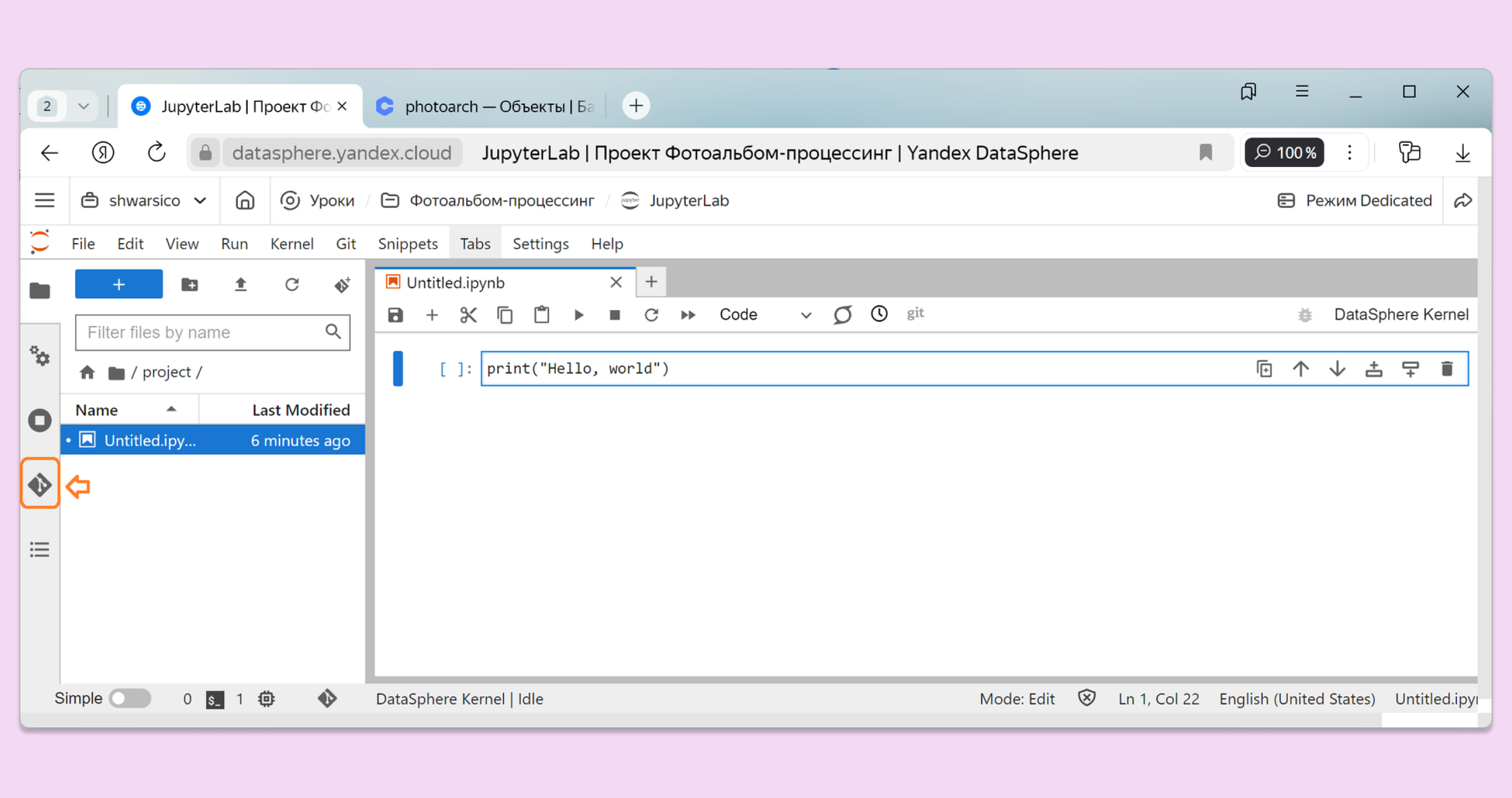Click the blue plus new launcher button

[x=119, y=285]
